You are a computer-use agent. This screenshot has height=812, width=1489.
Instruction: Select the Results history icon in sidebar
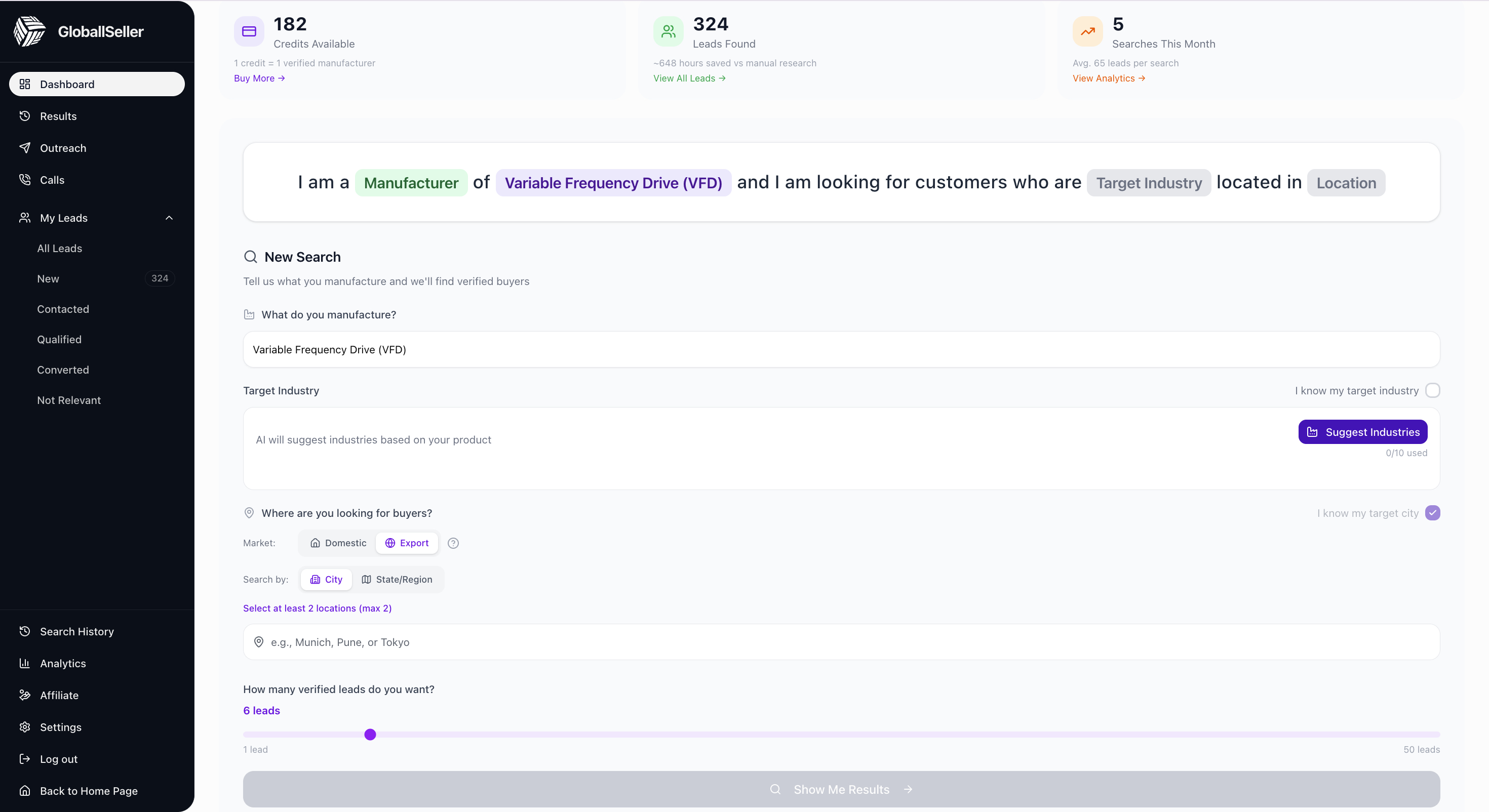coord(24,116)
